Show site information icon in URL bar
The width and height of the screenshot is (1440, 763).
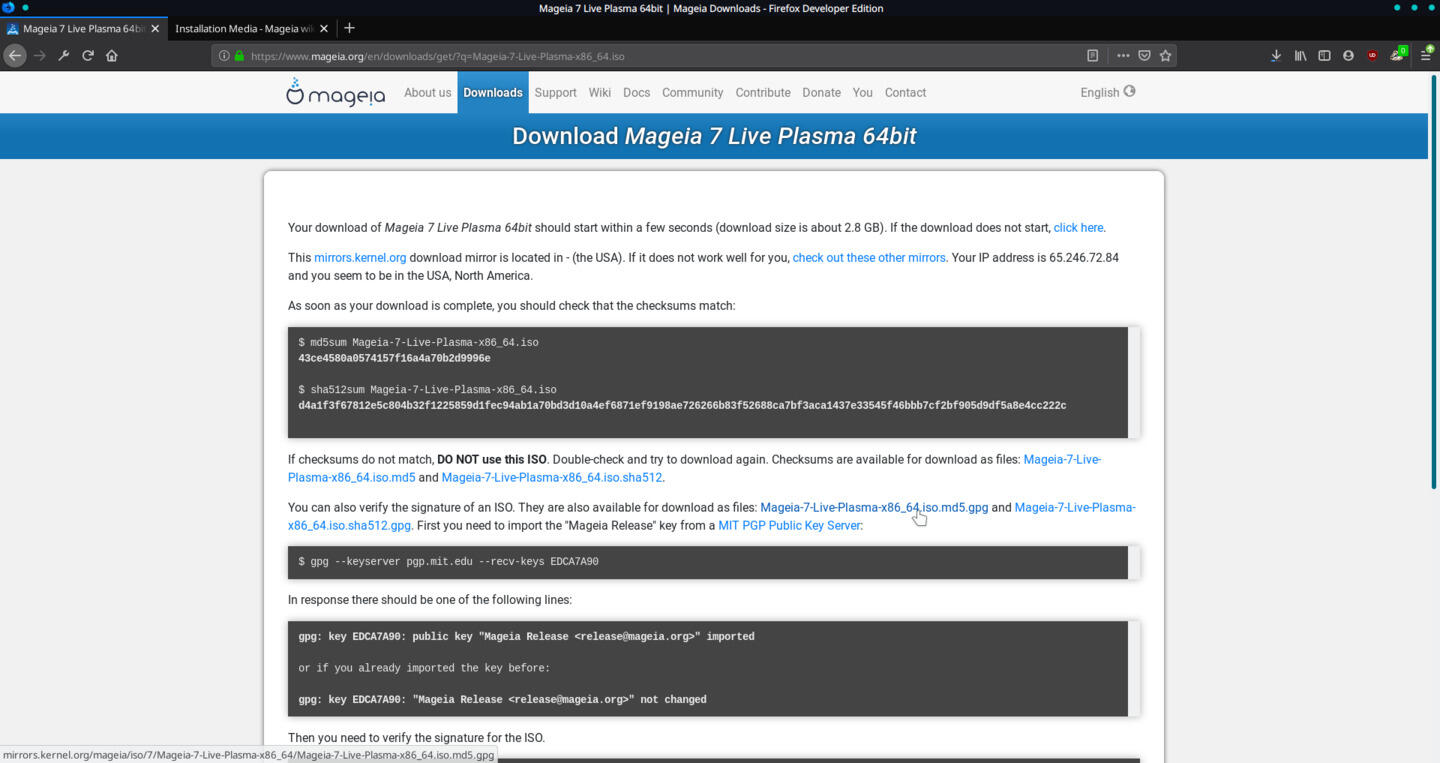(x=224, y=56)
